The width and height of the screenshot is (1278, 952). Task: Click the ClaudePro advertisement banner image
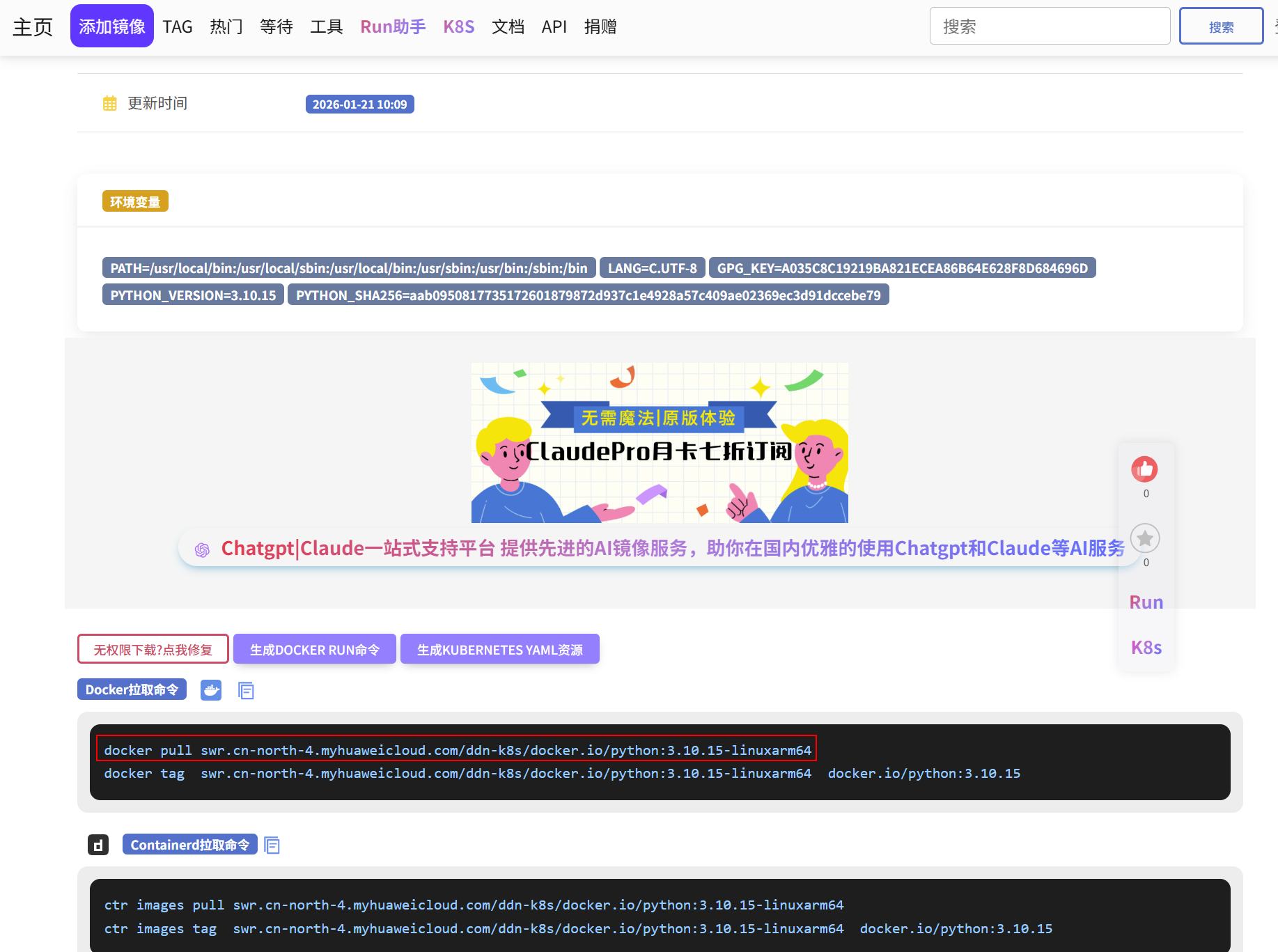(660, 443)
